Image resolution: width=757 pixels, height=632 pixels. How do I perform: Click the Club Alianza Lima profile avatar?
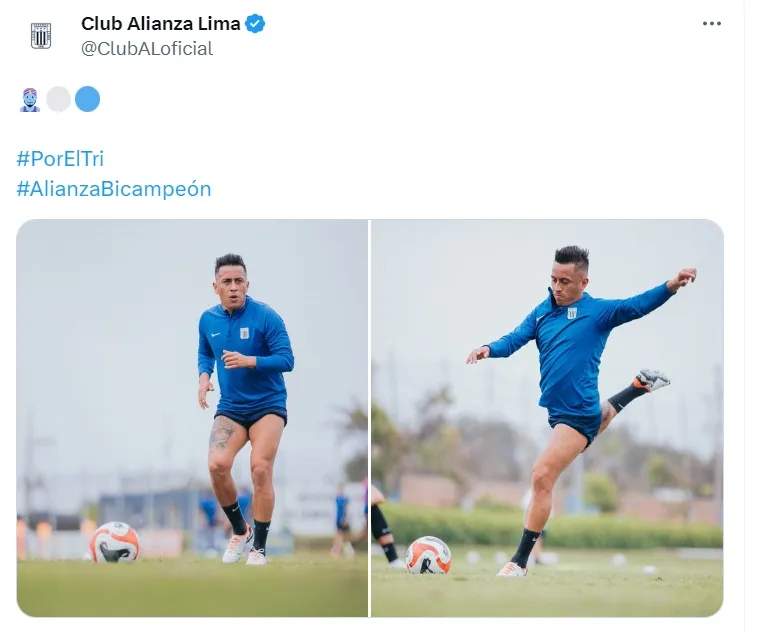(41, 36)
